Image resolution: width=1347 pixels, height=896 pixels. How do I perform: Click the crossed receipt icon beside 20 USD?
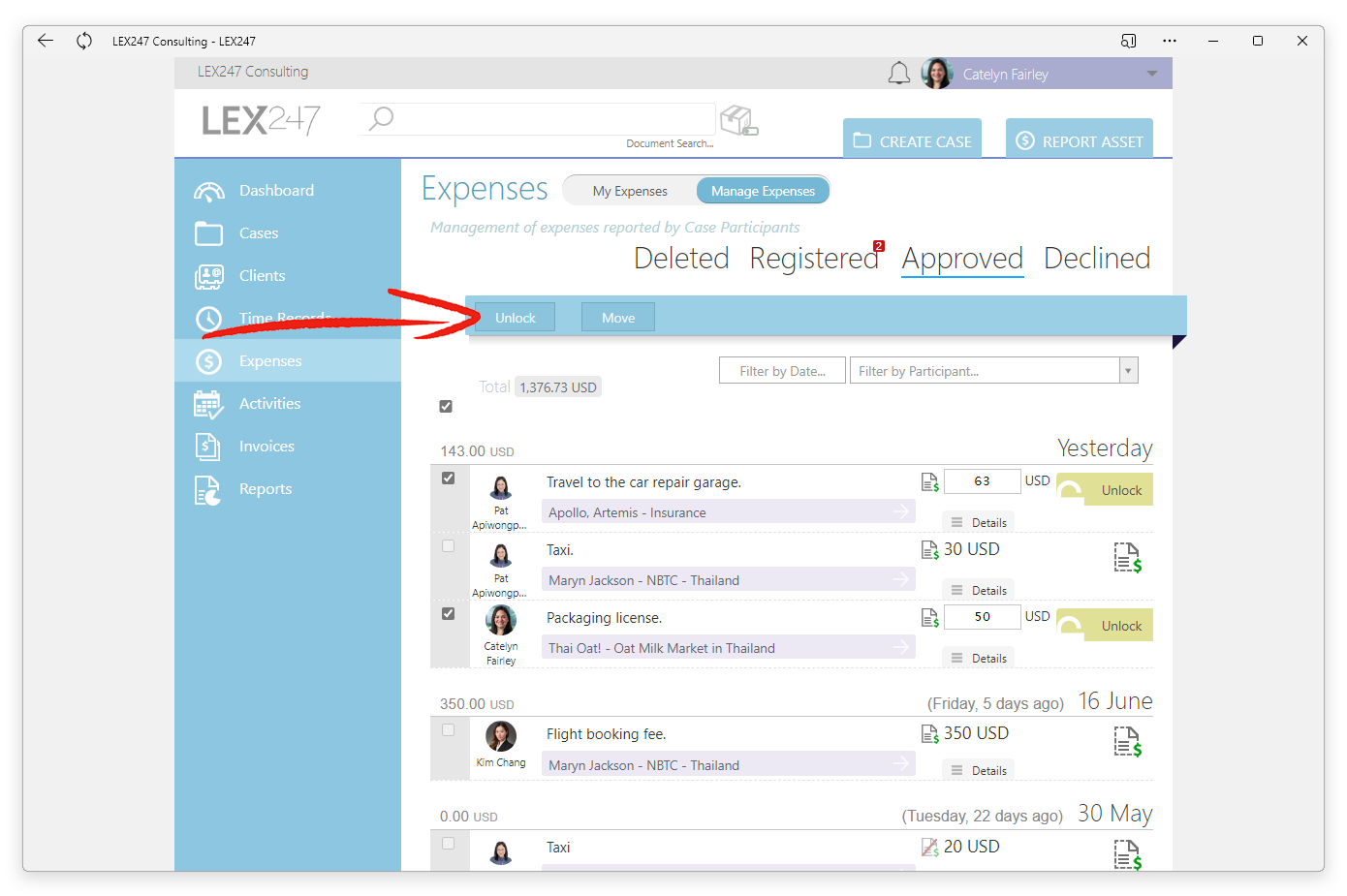(x=930, y=848)
